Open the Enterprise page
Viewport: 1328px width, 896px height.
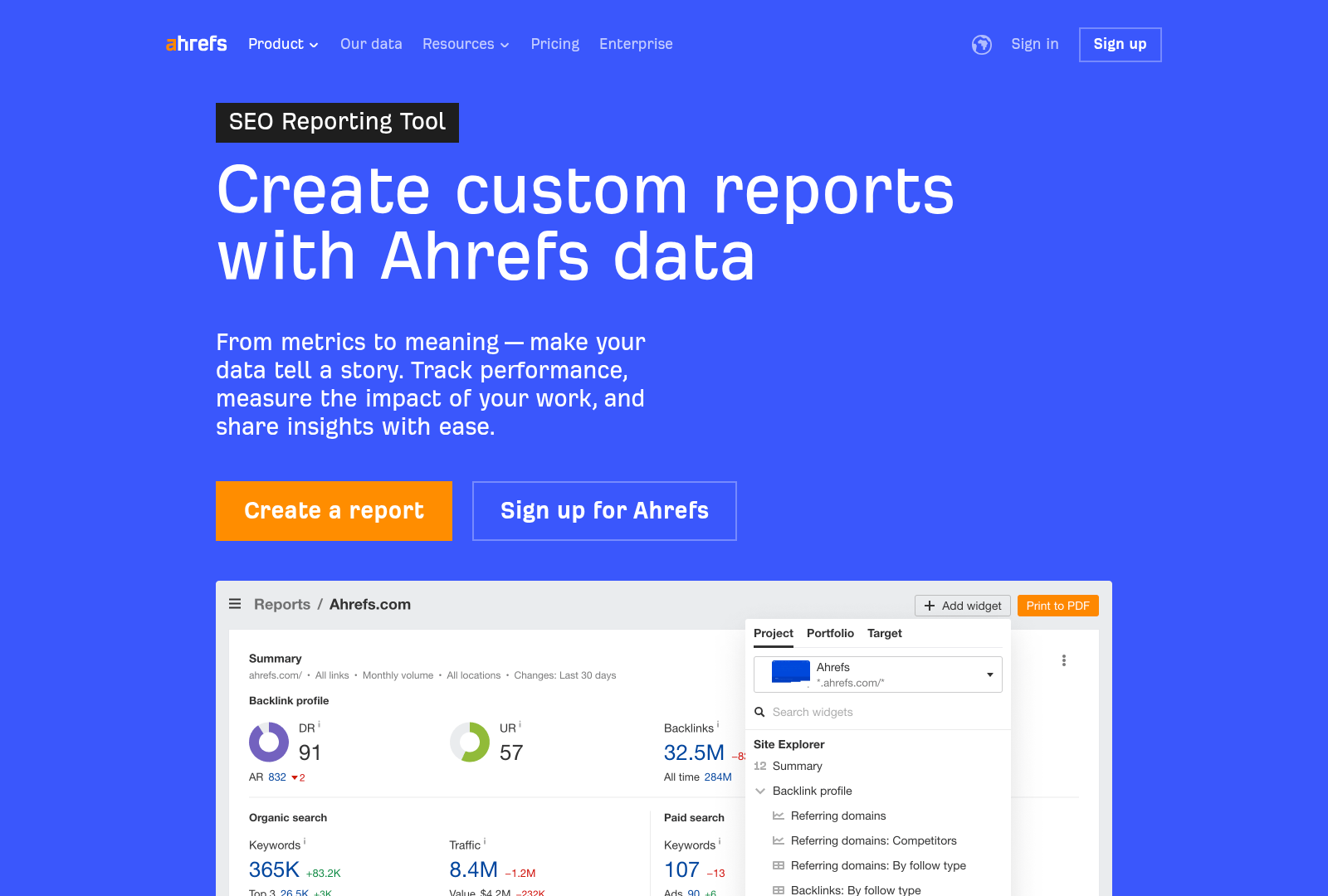[x=636, y=44]
